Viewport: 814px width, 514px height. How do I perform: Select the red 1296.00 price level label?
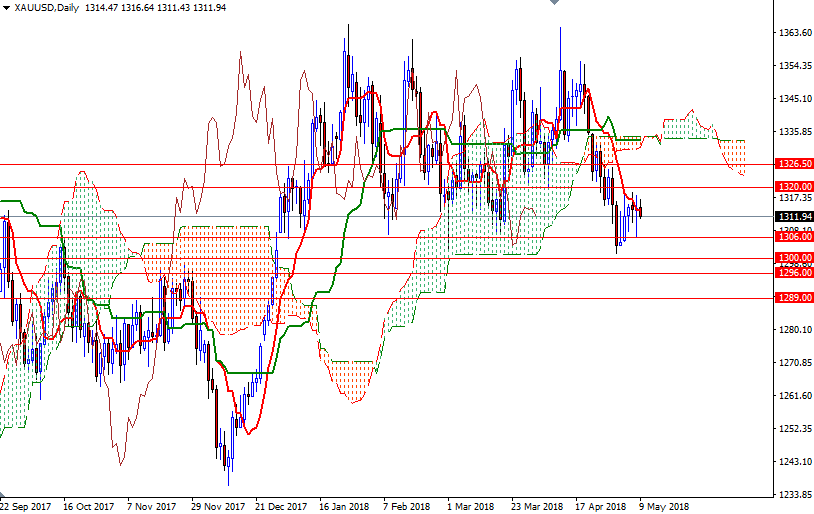point(793,272)
